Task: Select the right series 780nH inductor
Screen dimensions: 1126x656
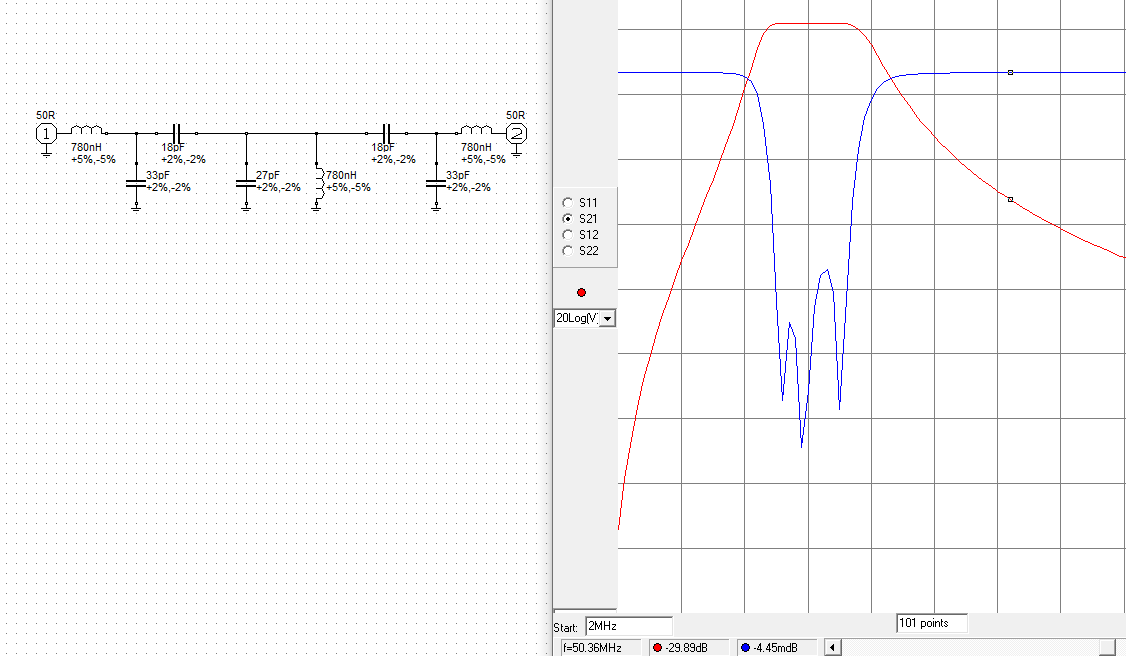Action: click(476, 131)
